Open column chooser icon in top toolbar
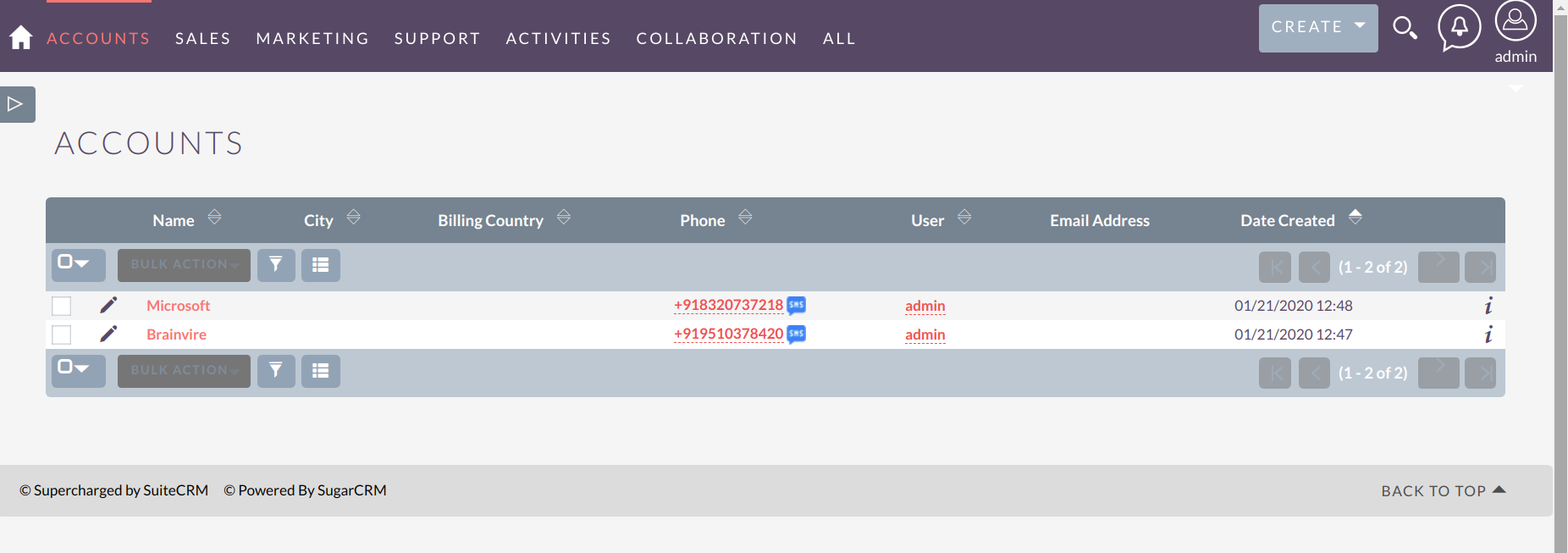The width and height of the screenshot is (1568, 553). (x=320, y=265)
